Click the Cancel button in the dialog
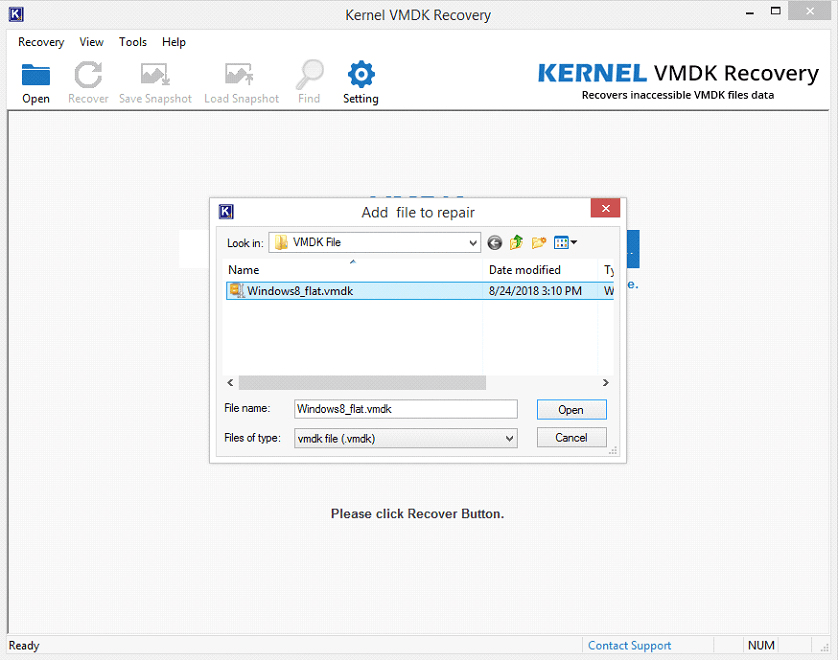This screenshot has height=660, width=838. pyautogui.click(x=571, y=438)
